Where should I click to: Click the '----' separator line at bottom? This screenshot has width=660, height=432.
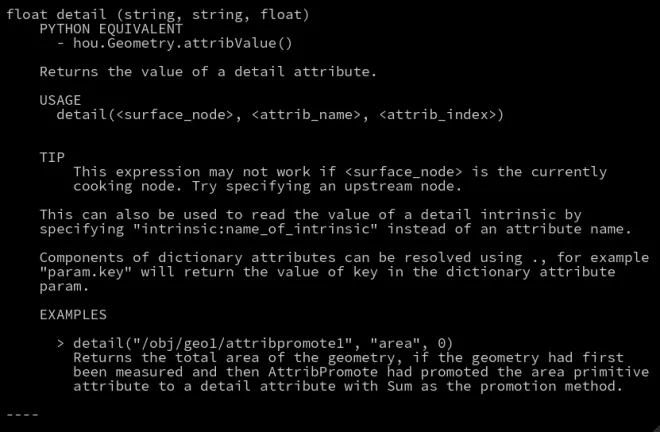[x=22, y=415]
